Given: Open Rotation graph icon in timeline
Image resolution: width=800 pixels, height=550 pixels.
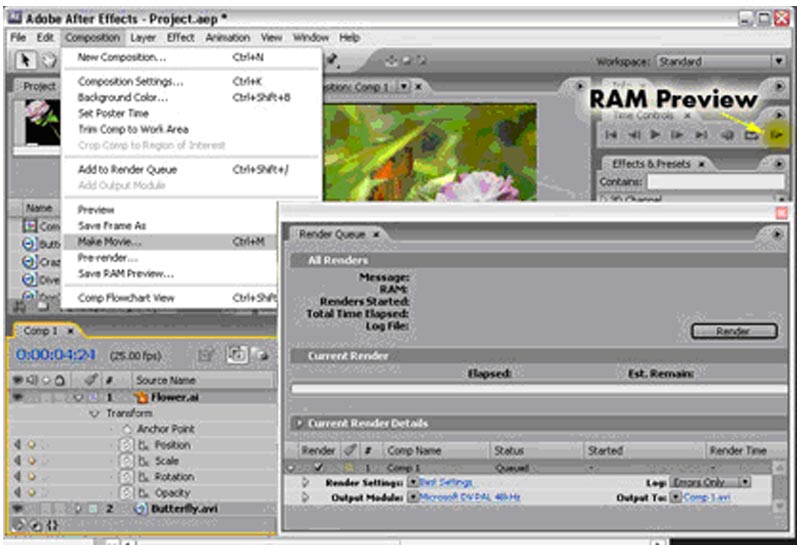Looking at the screenshot, I should coord(143,477).
